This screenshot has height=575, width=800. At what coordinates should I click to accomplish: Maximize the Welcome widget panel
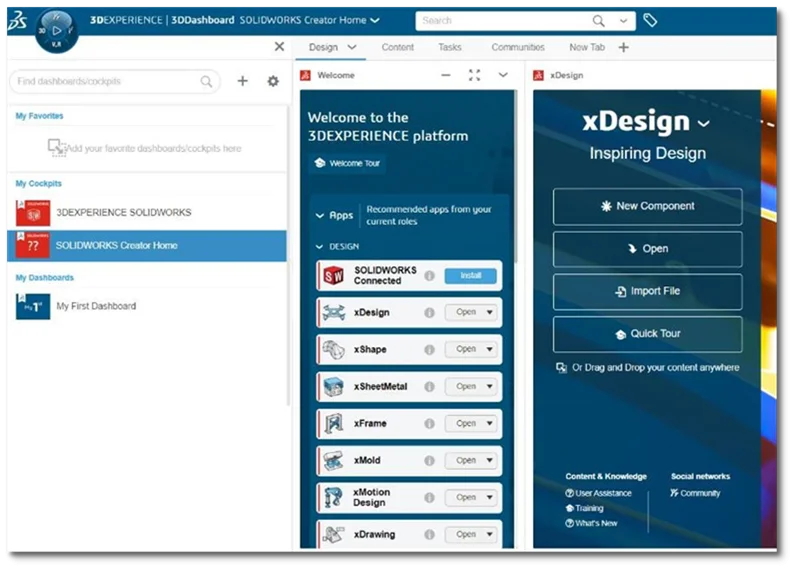(474, 75)
